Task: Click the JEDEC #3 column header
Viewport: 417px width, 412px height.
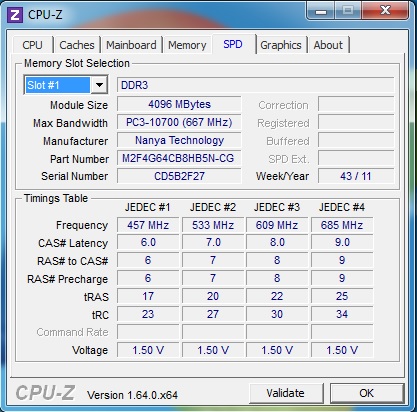Action: click(x=277, y=207)
